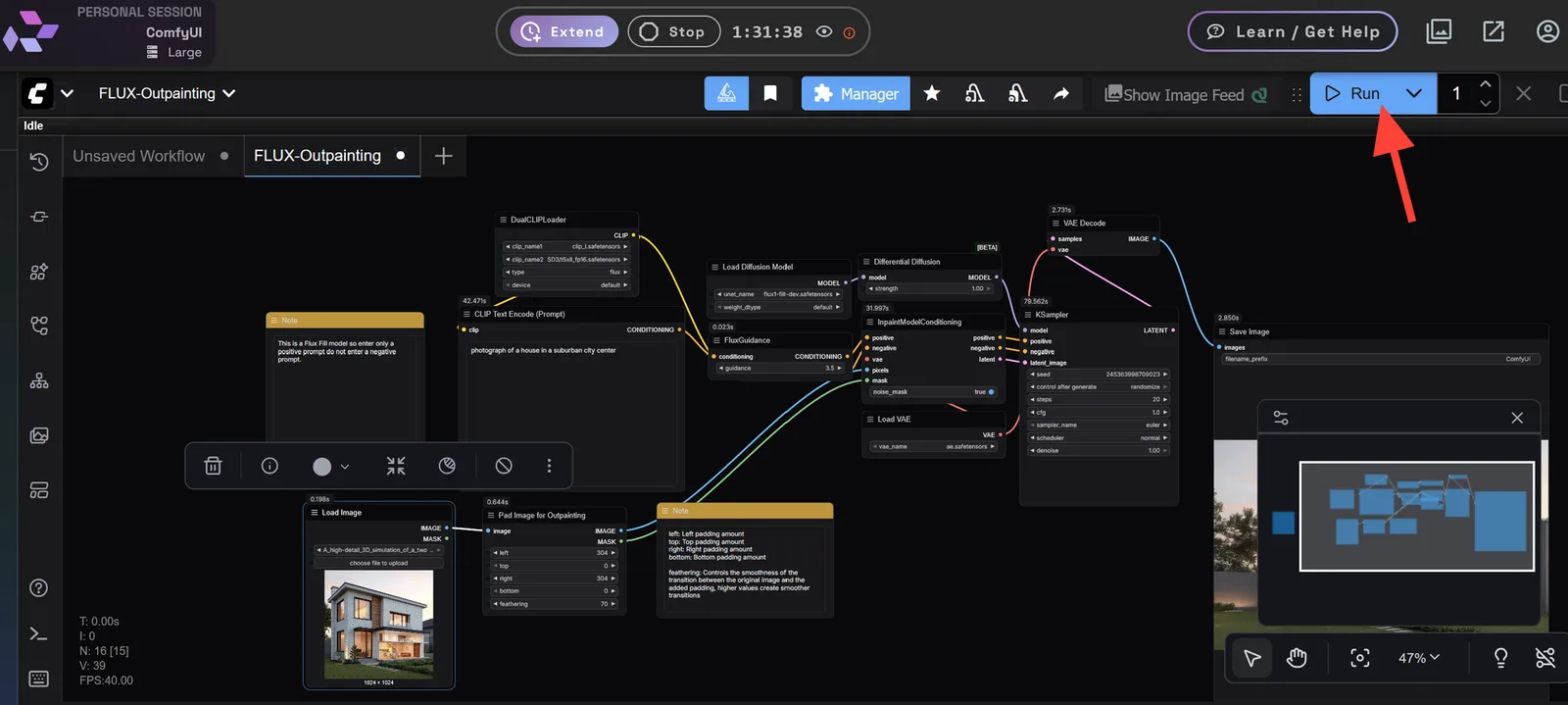1568x705 pixels.
Task: Click the Extend session button
Action: (563, 31)
